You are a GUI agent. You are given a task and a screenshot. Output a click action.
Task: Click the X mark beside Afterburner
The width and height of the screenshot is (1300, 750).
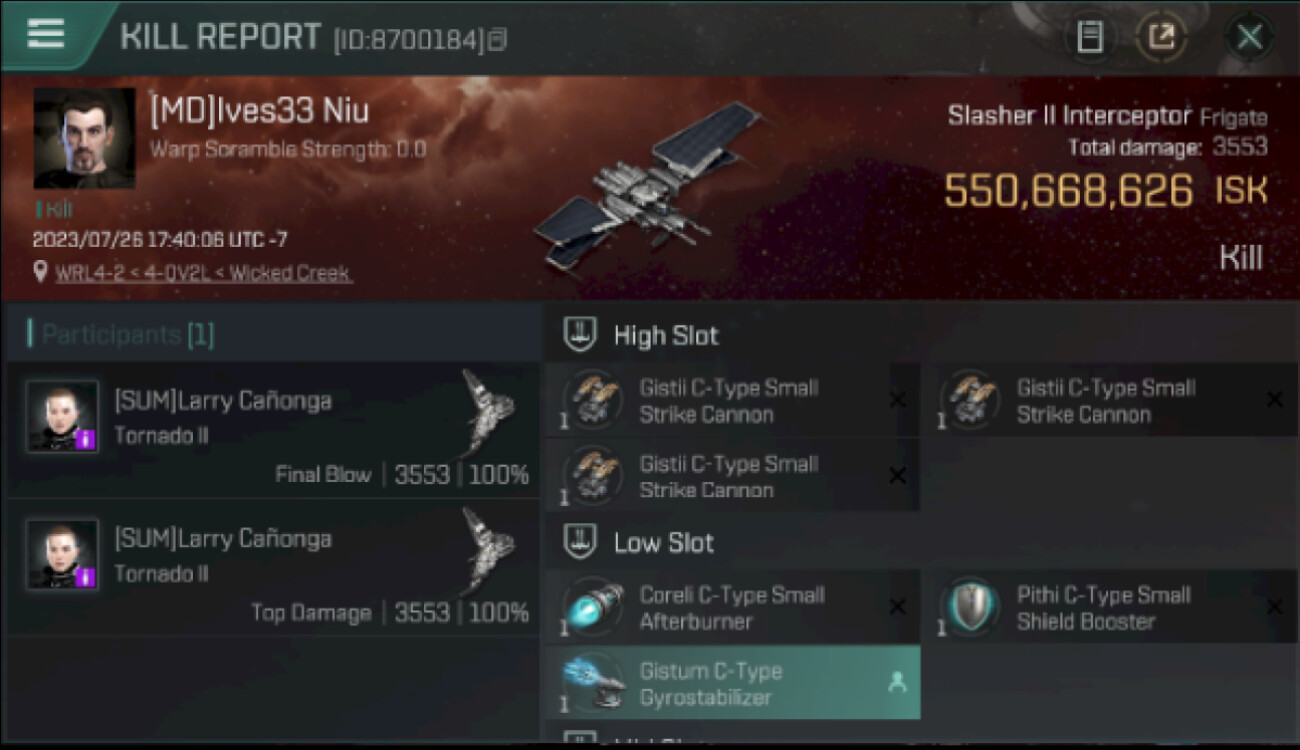[x=897, y=607]
